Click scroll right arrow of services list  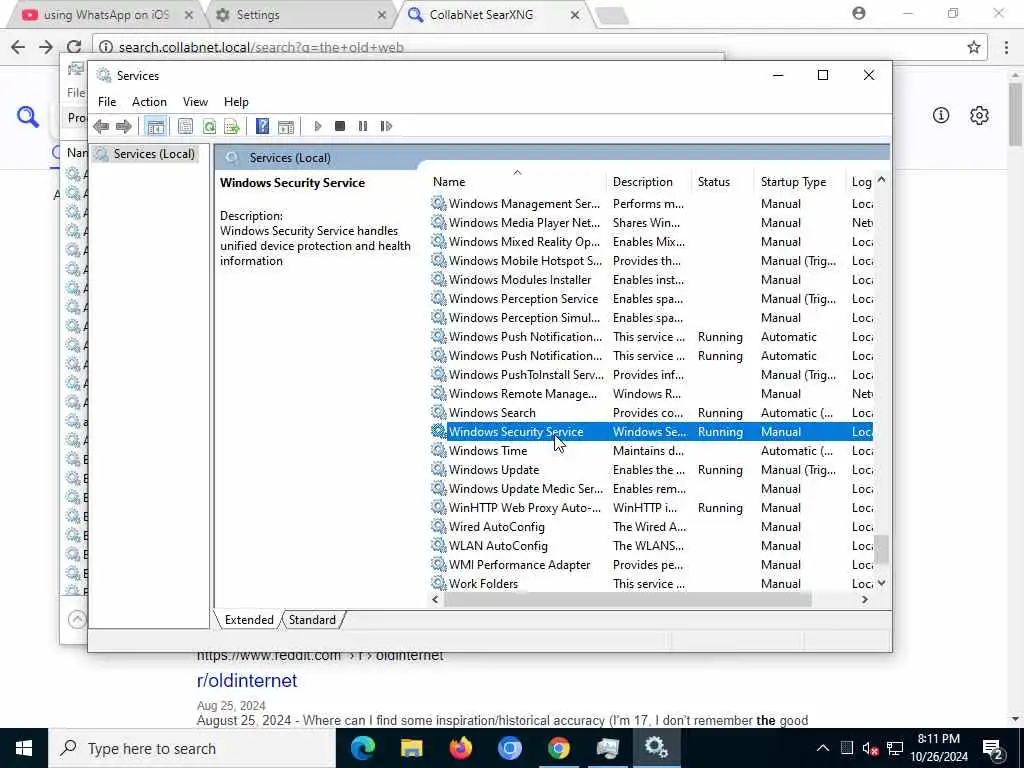(865, 600)
